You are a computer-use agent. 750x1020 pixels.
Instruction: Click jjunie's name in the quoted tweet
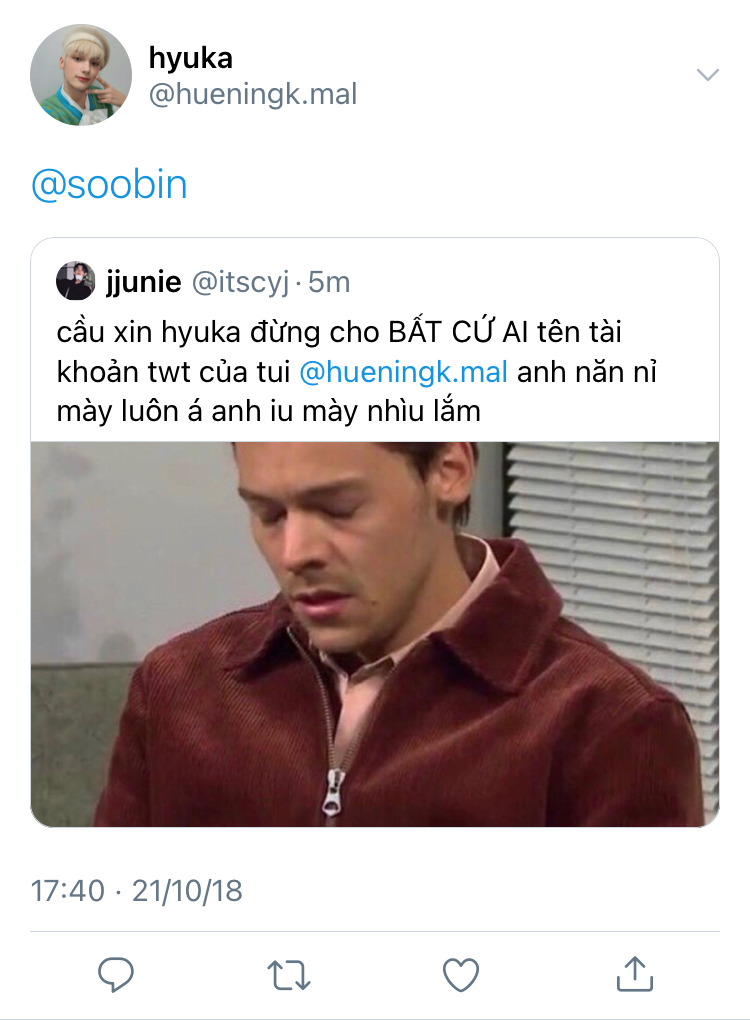click(144, 283)
